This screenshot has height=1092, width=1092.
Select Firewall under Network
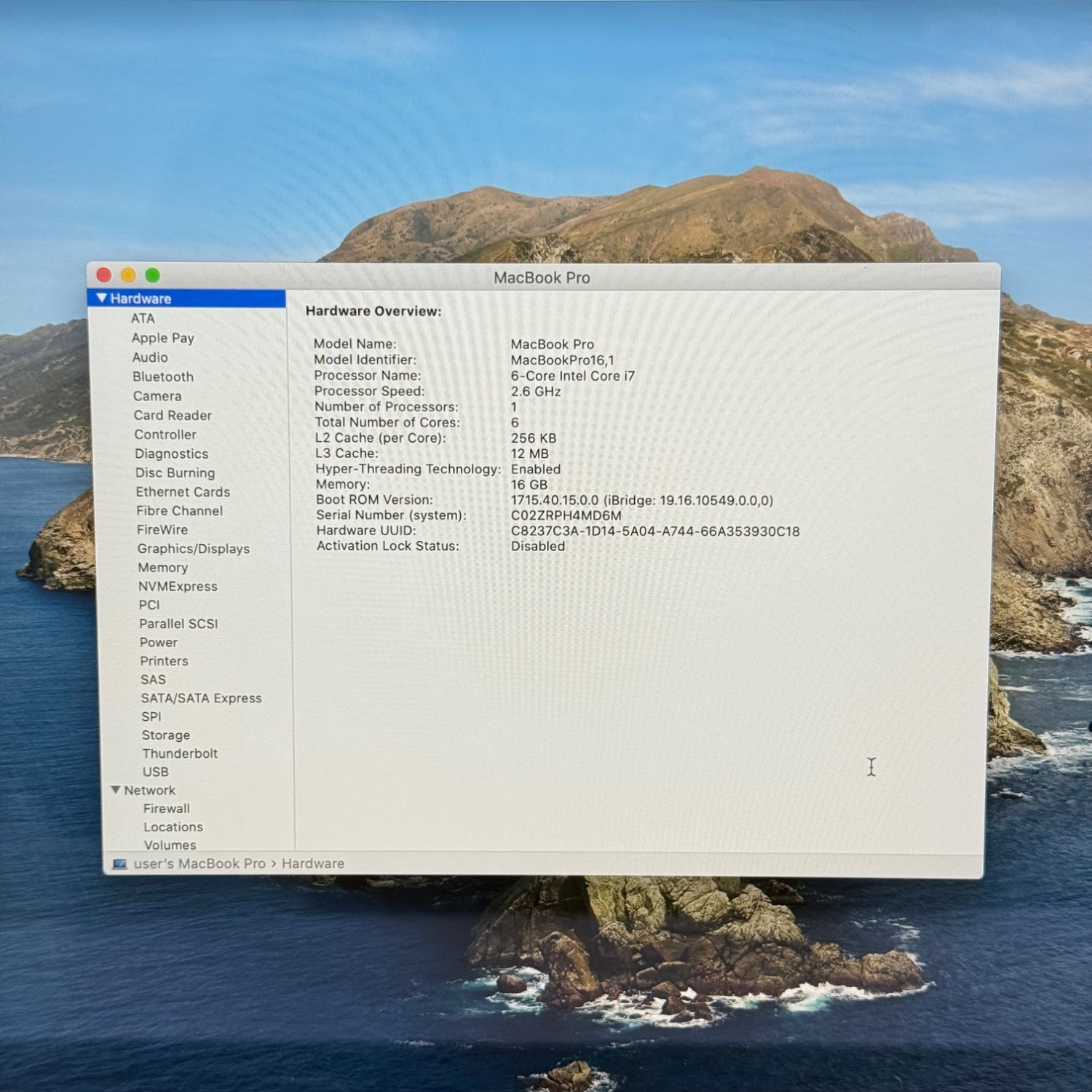coord(167,809)
